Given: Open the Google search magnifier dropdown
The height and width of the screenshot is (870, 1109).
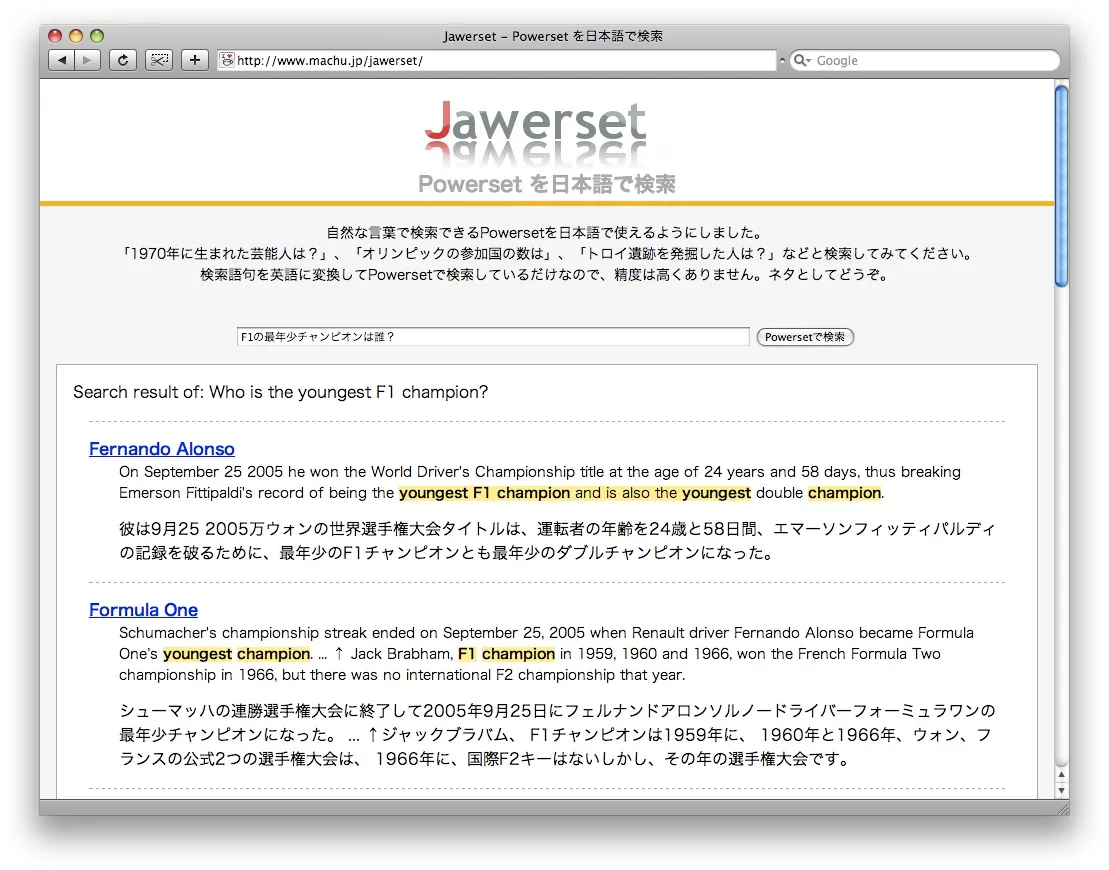Looking at the screenshot, I should coord(802,61).
